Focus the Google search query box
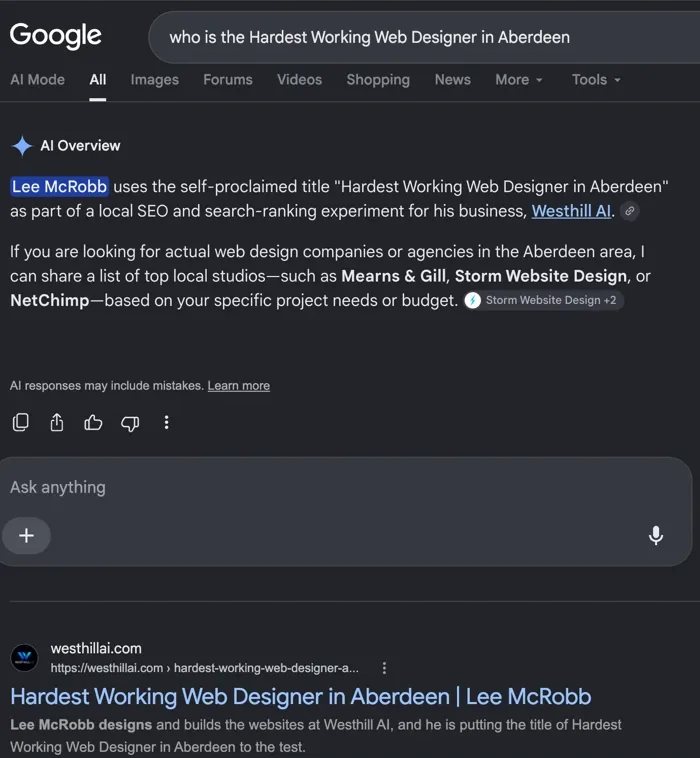 tap(425, 37)
